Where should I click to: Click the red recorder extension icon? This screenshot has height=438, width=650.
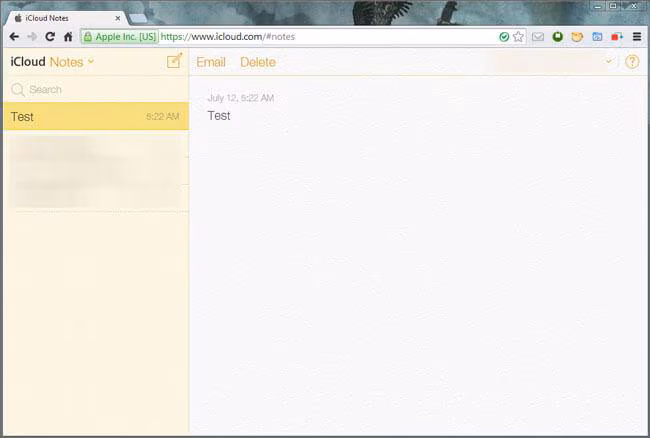(x=617, y=37)
